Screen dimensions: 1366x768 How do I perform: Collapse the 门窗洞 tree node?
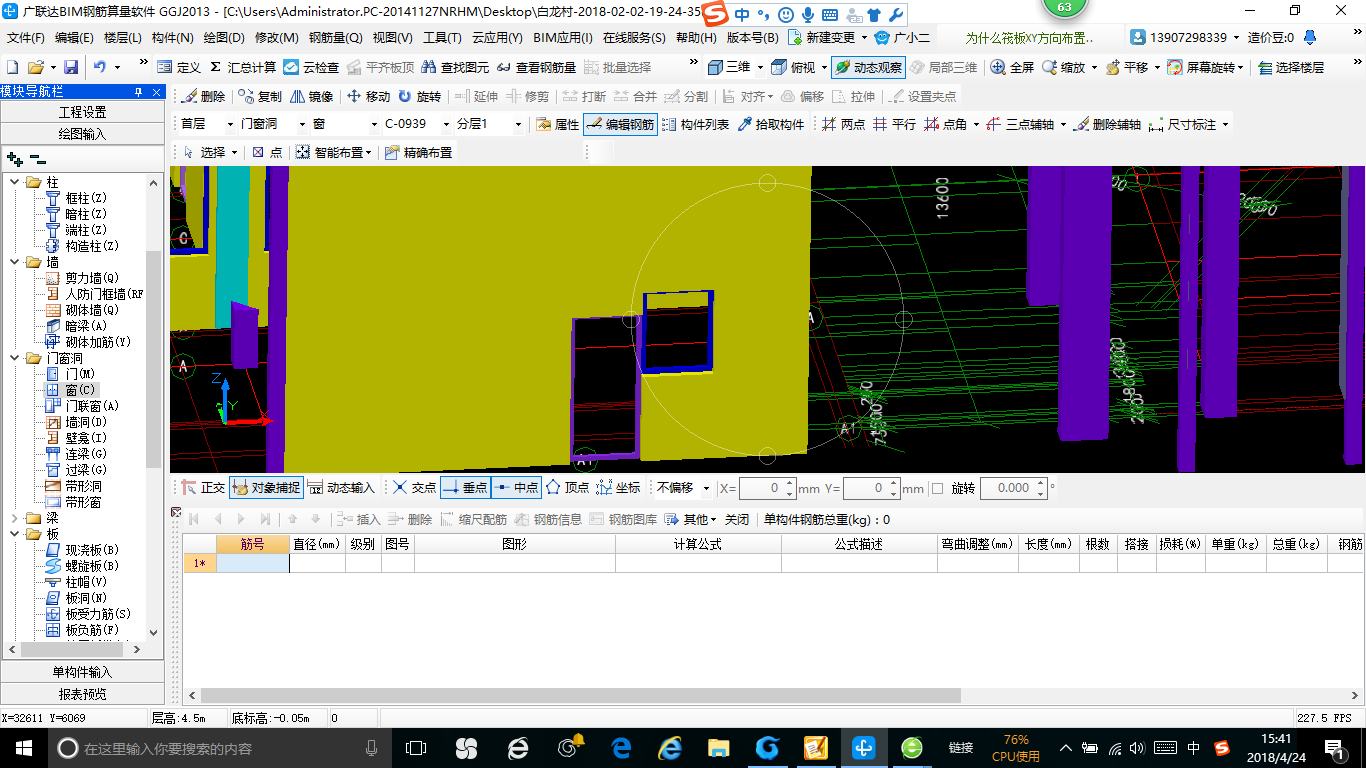coord(15,358)
